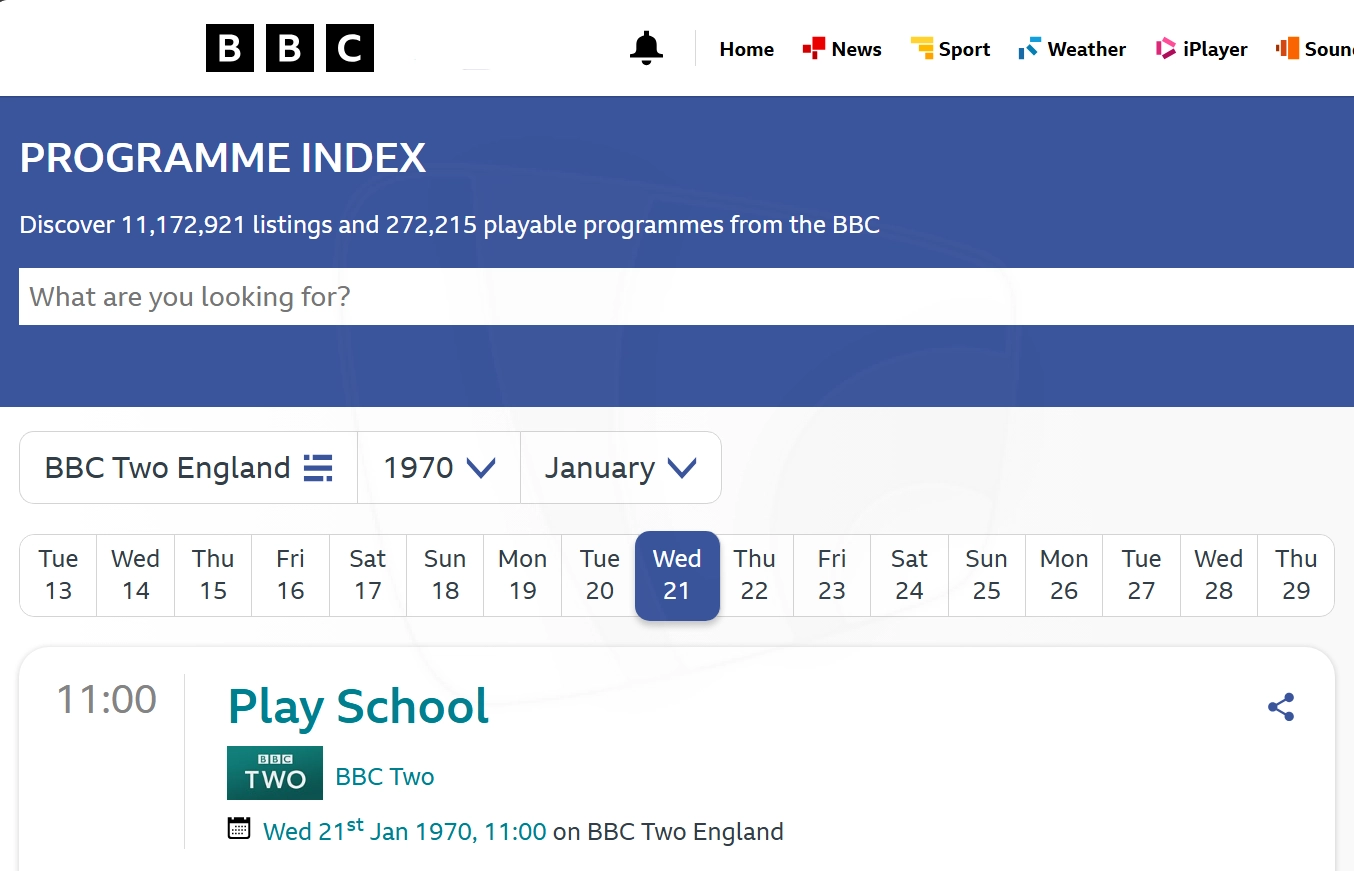This screenshot has height=871, width=1354.
Task: Switch to Sun 25 listings
Action: [x=986, y=575]
